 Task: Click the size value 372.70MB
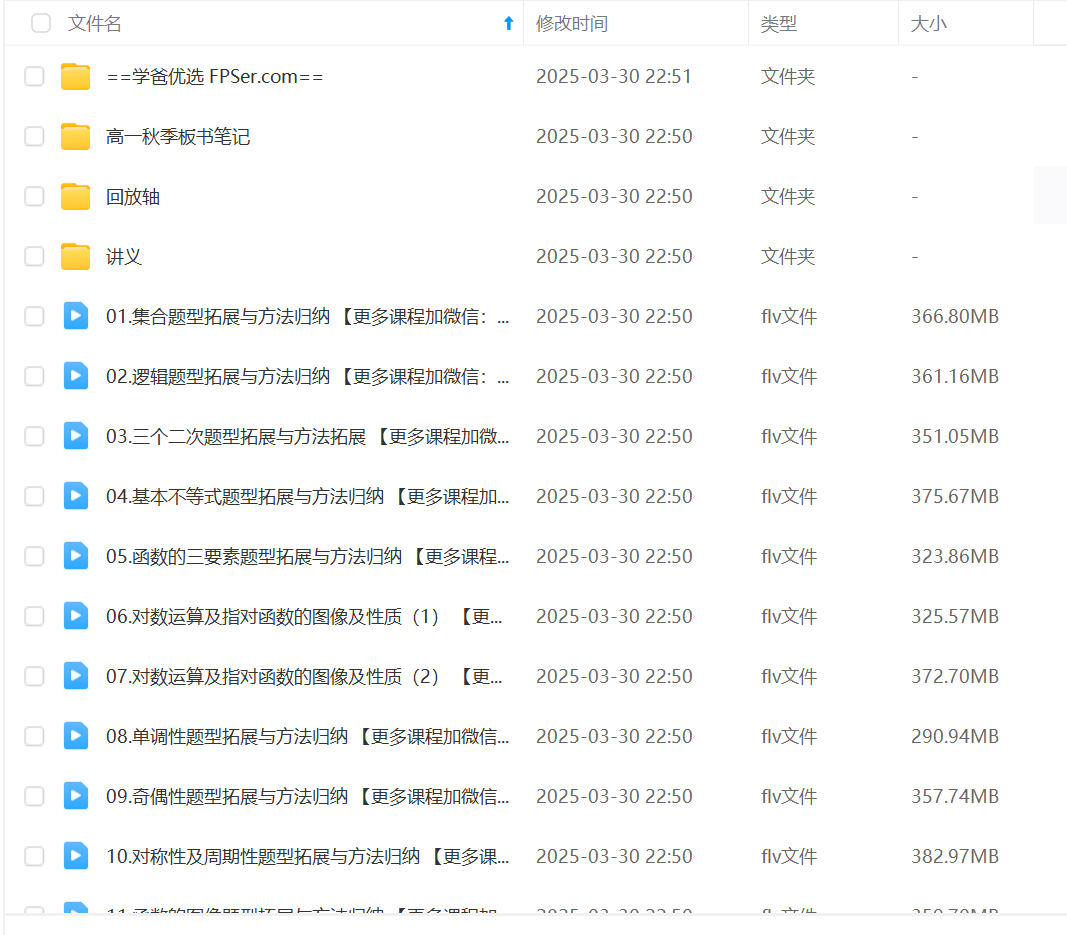955,676
